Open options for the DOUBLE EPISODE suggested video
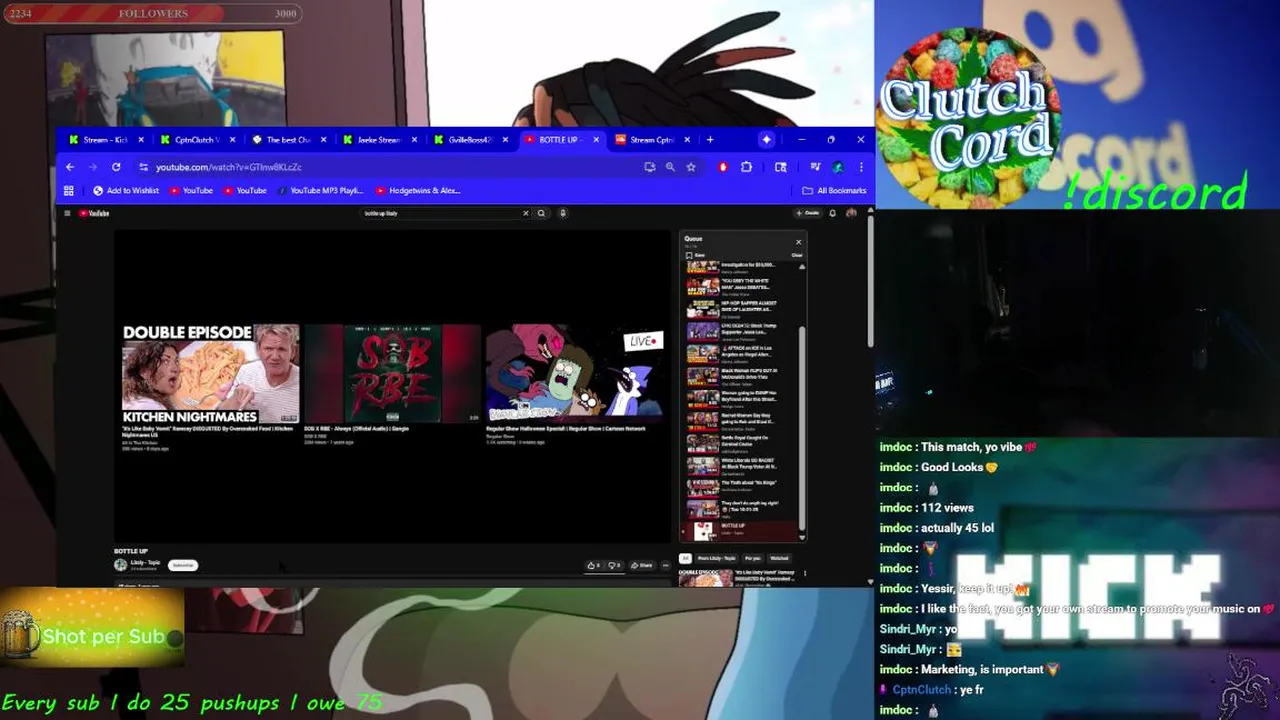 click(805, 574)
